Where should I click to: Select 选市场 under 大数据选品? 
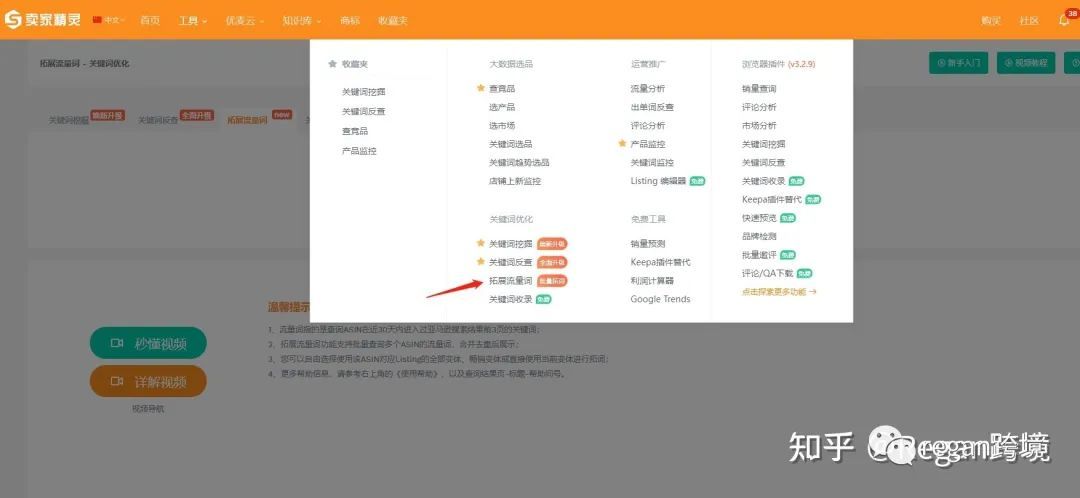click(502, 126)
